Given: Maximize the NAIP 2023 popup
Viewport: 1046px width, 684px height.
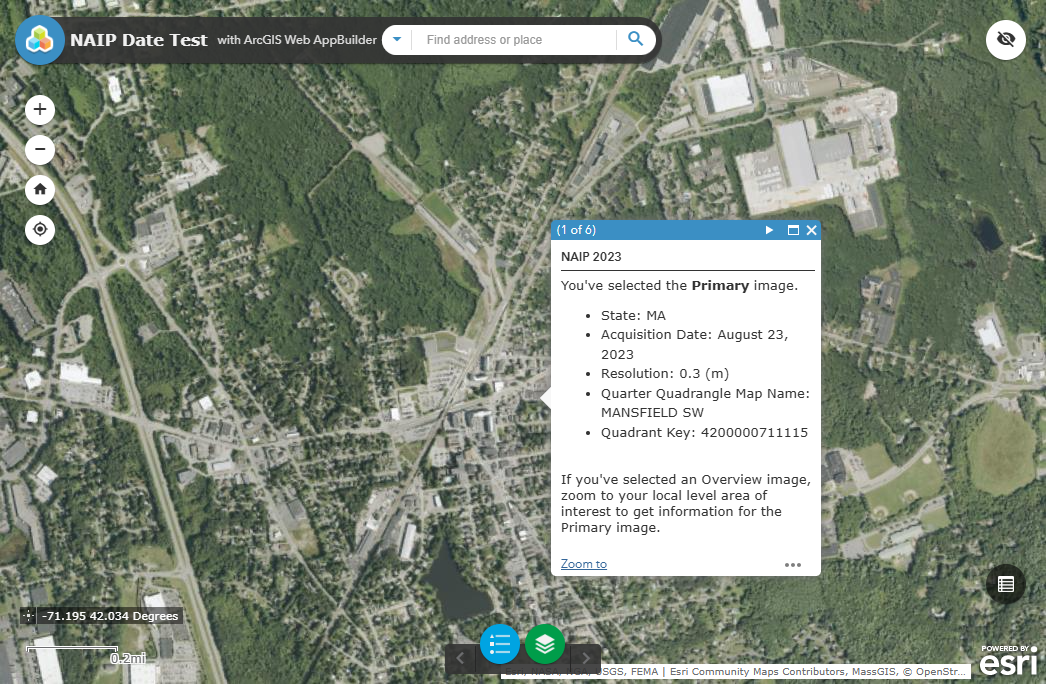Looking at the screenshot, I should tap(795, 229).
